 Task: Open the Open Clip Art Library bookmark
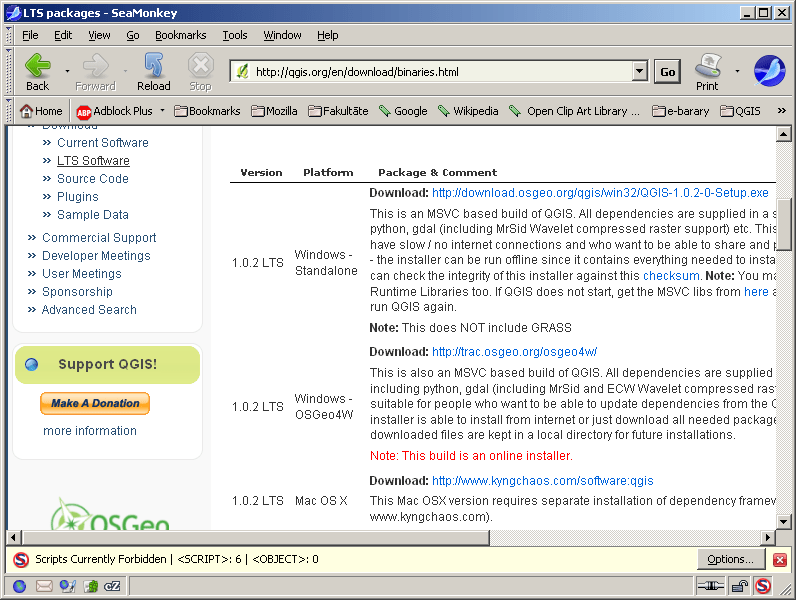pos(574,111)
